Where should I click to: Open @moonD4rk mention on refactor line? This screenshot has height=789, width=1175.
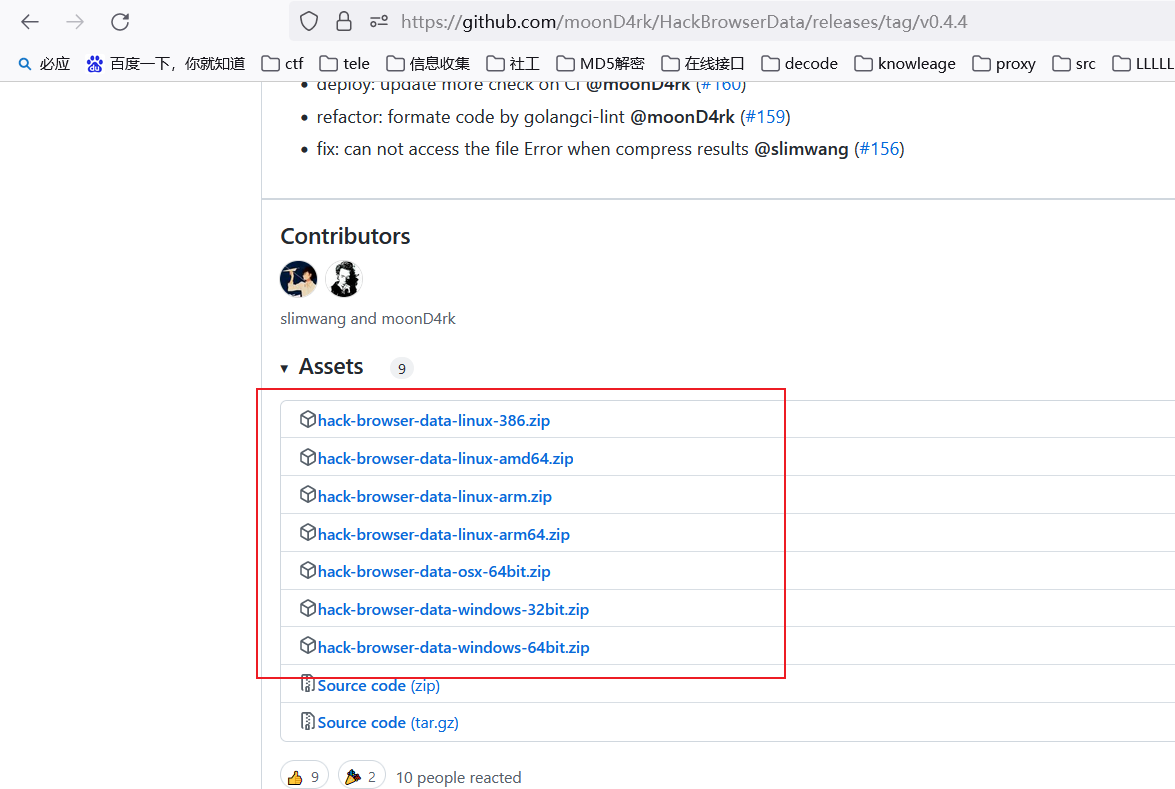[x=682, y=117]
